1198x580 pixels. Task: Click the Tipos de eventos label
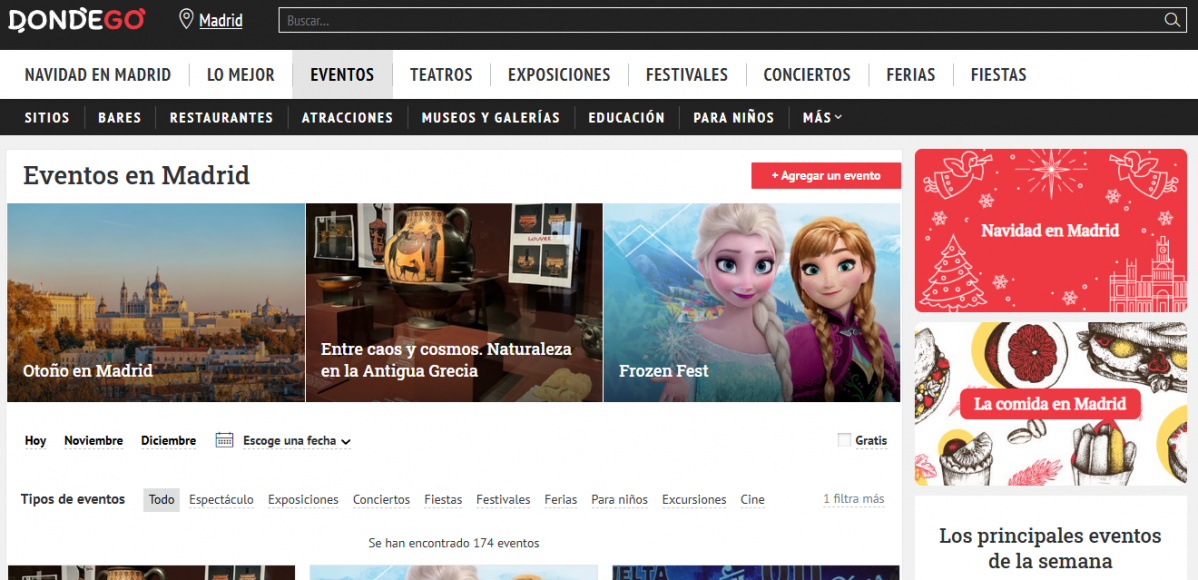pos(73,499)
